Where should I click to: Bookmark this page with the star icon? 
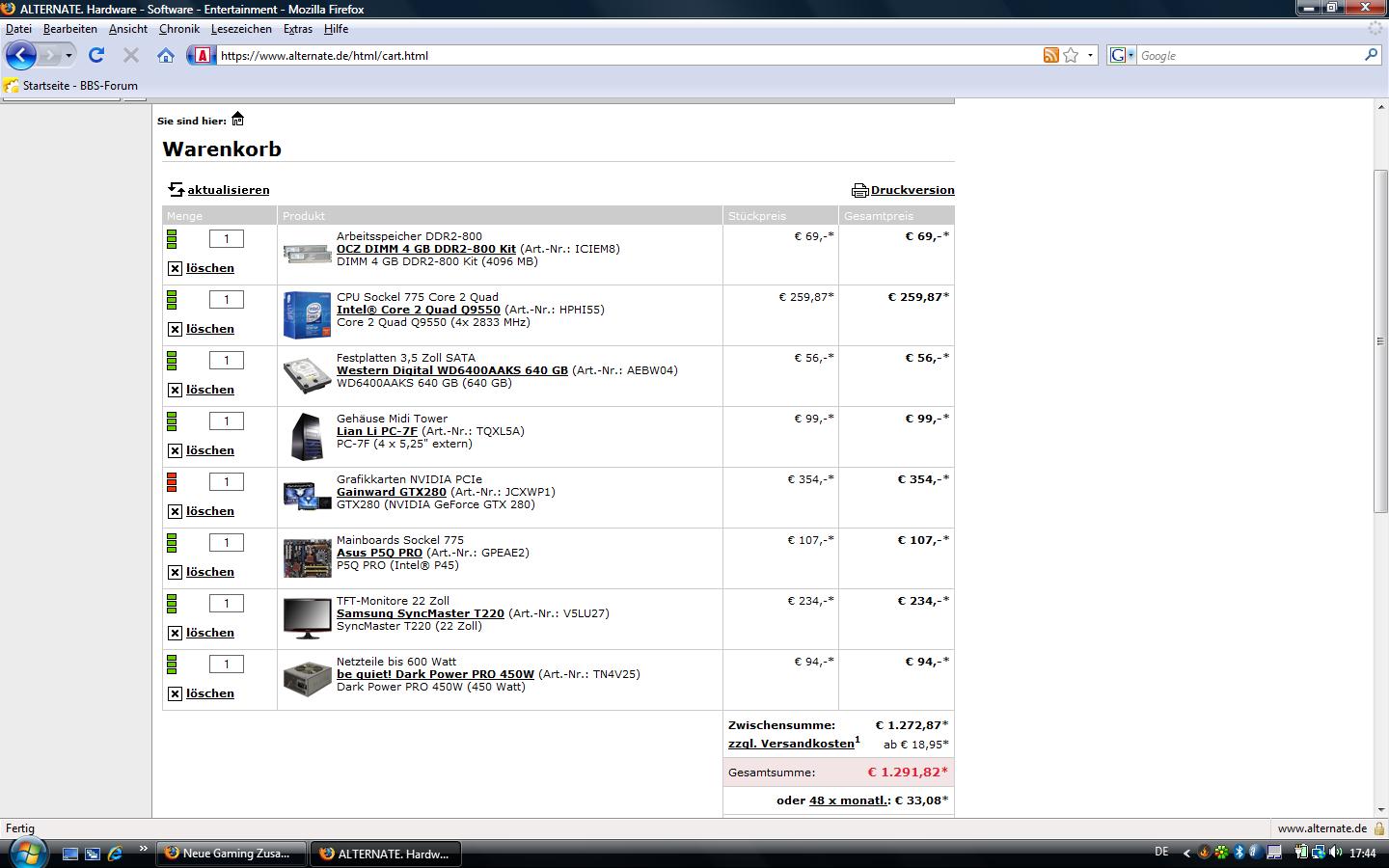[x=1071, y=55]
